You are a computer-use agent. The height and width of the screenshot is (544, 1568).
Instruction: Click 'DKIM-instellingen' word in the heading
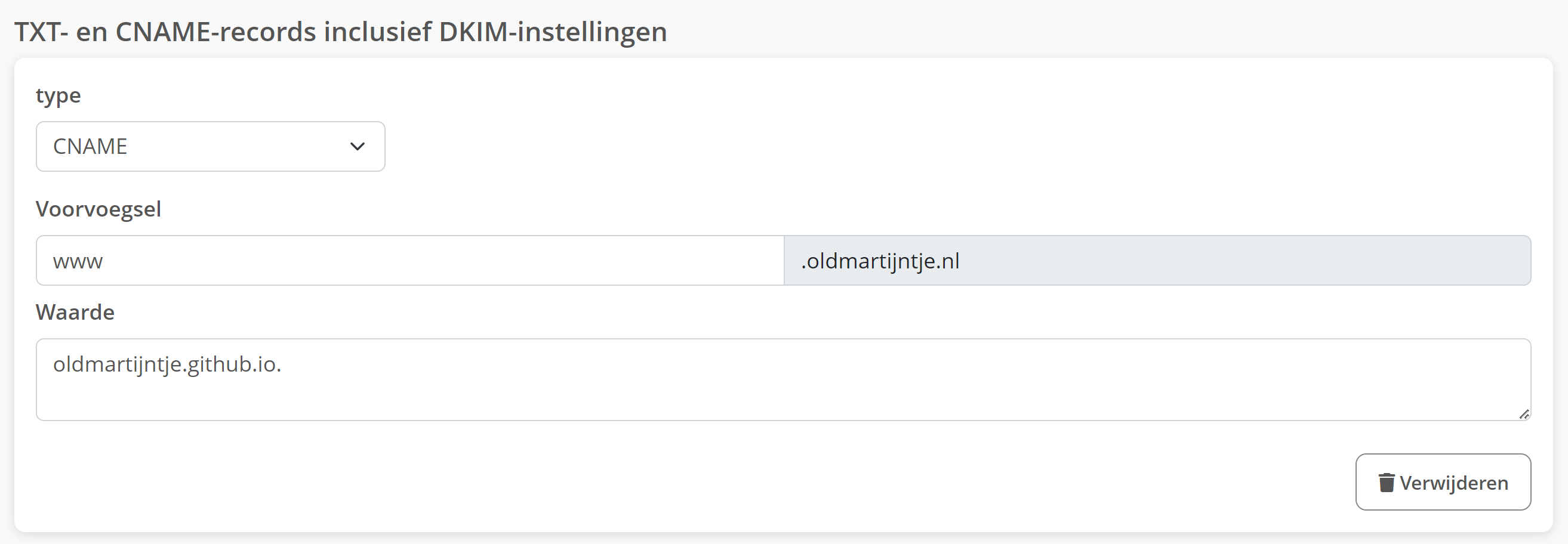tap(552, 32)
